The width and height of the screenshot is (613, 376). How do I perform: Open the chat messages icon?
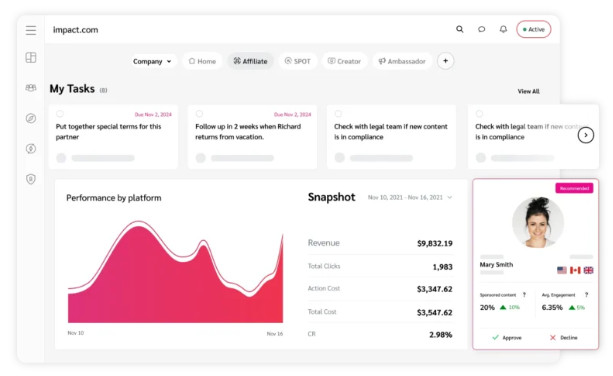click(x=482, y=29)
